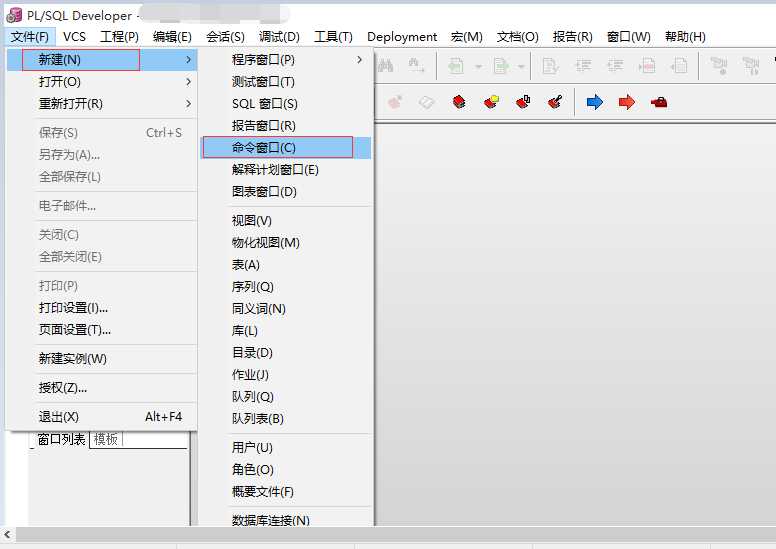
Task: Click the red book with yellow note icon
Action: pyautogui.click(x=491, y=102)
